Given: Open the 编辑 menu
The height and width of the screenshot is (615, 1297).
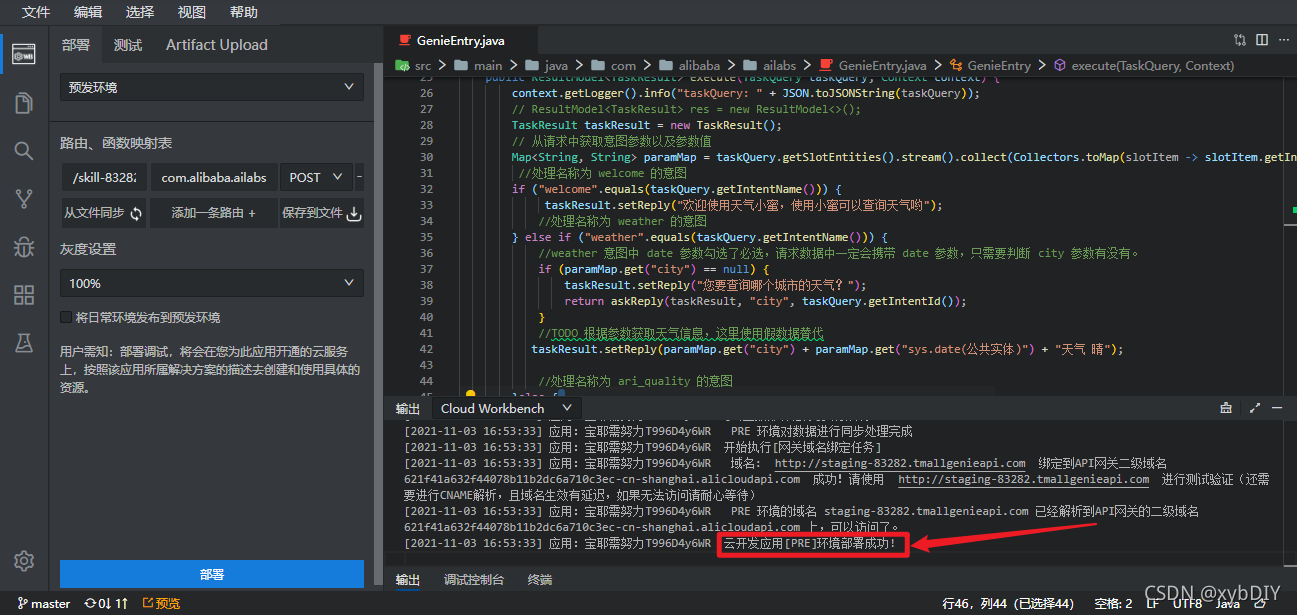Looking at the screenshot, I should pyautogui.click(x=88, y=12).
